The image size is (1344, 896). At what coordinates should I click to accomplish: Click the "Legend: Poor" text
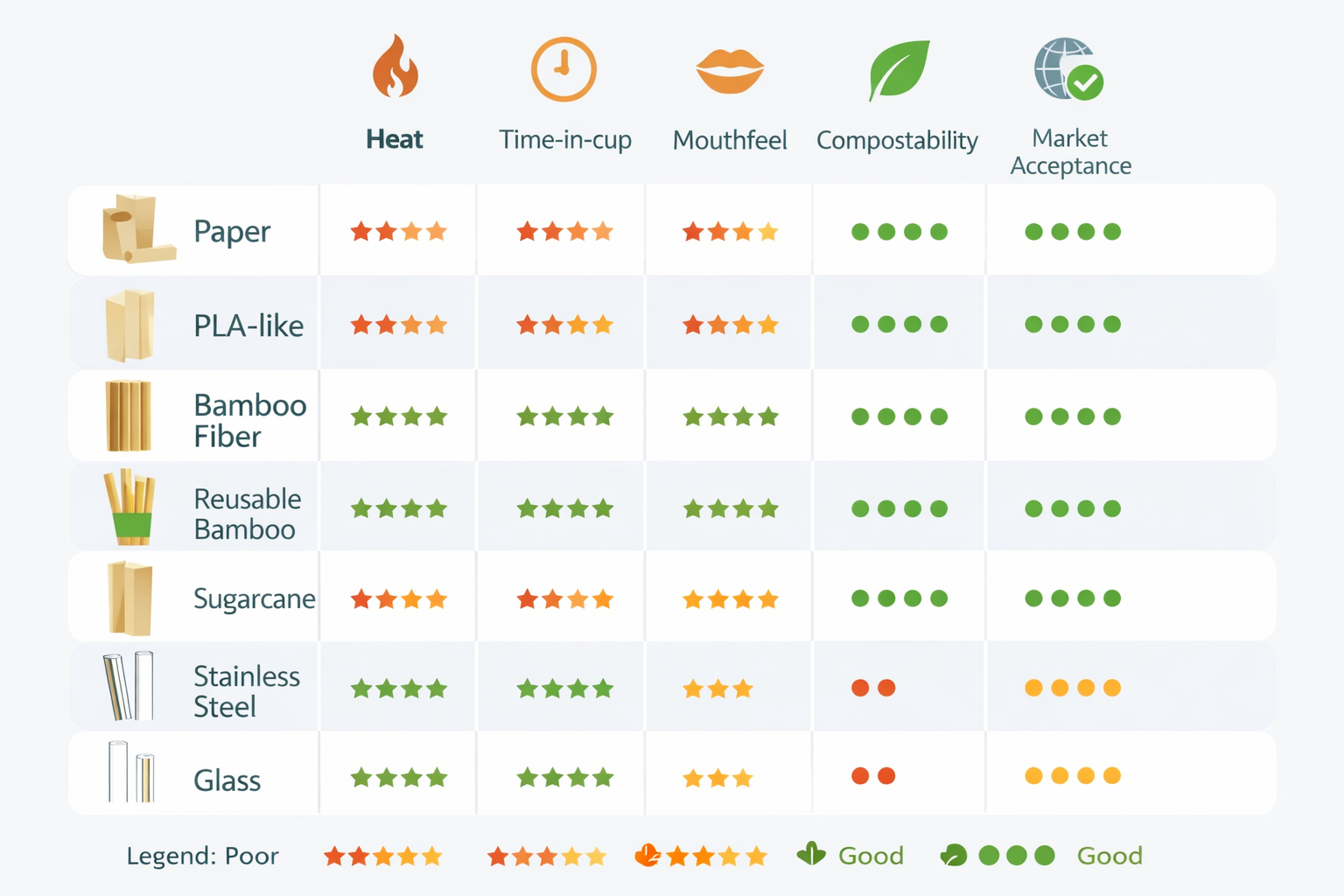[202, 856]
